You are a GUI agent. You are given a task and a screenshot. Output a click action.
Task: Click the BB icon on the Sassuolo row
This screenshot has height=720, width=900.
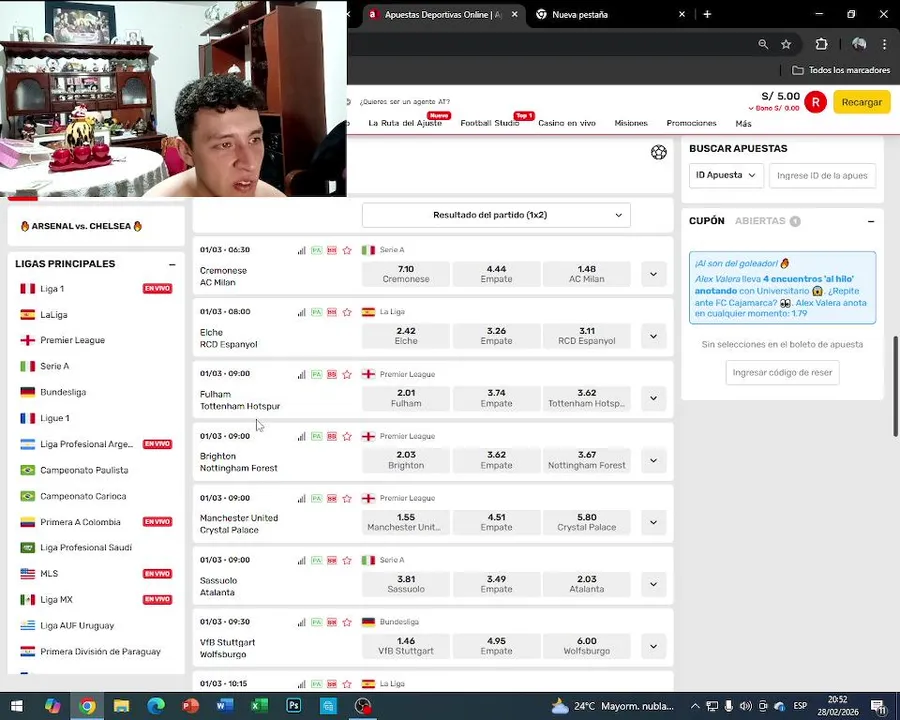pyautogui.click(x=332, y=560)
